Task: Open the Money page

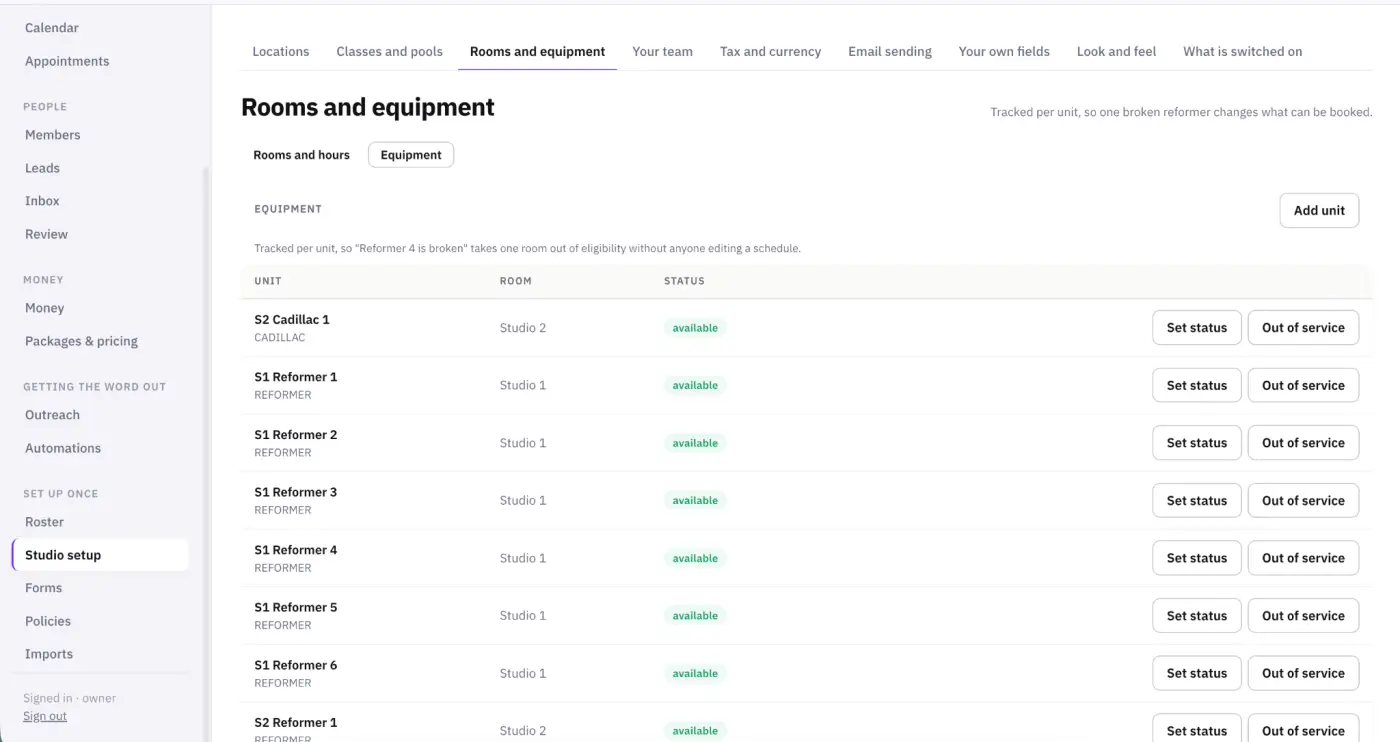Action: tap(44, 308)
